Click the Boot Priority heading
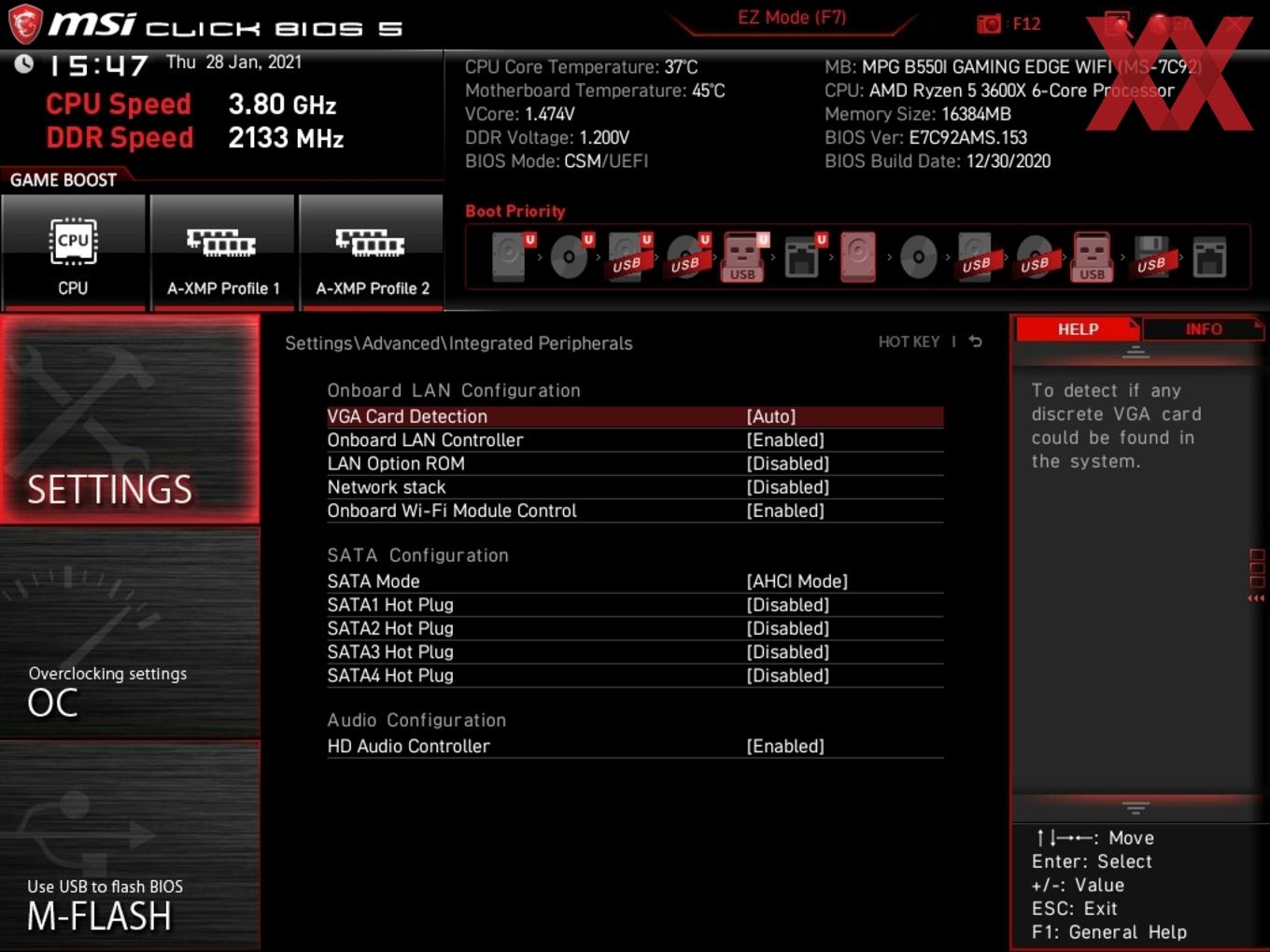Image resolution: width=1270 pixels, height=952 pixels. click(x=515, y=211)
